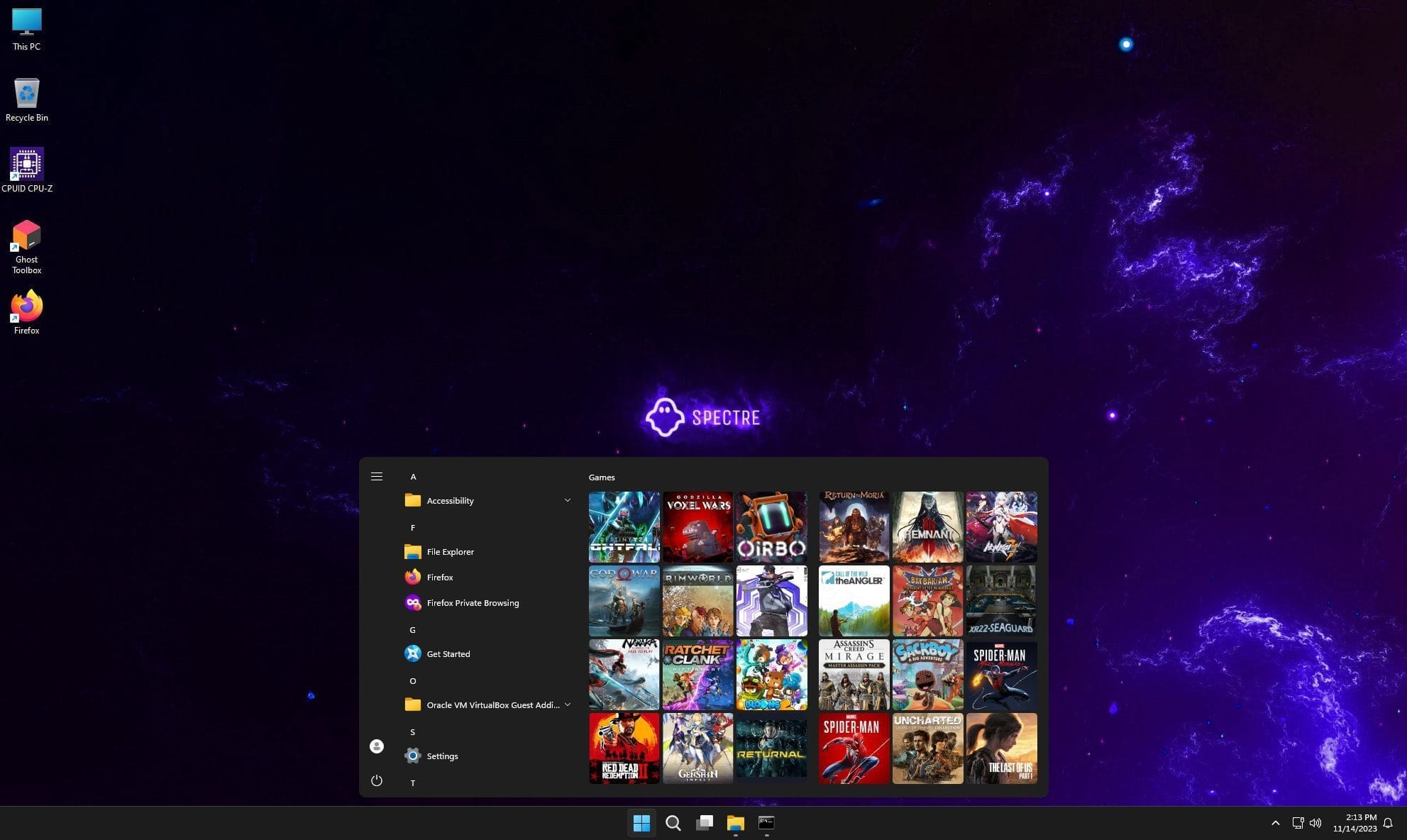Open the Recycle Bin desktop icon

pos(27,100)
